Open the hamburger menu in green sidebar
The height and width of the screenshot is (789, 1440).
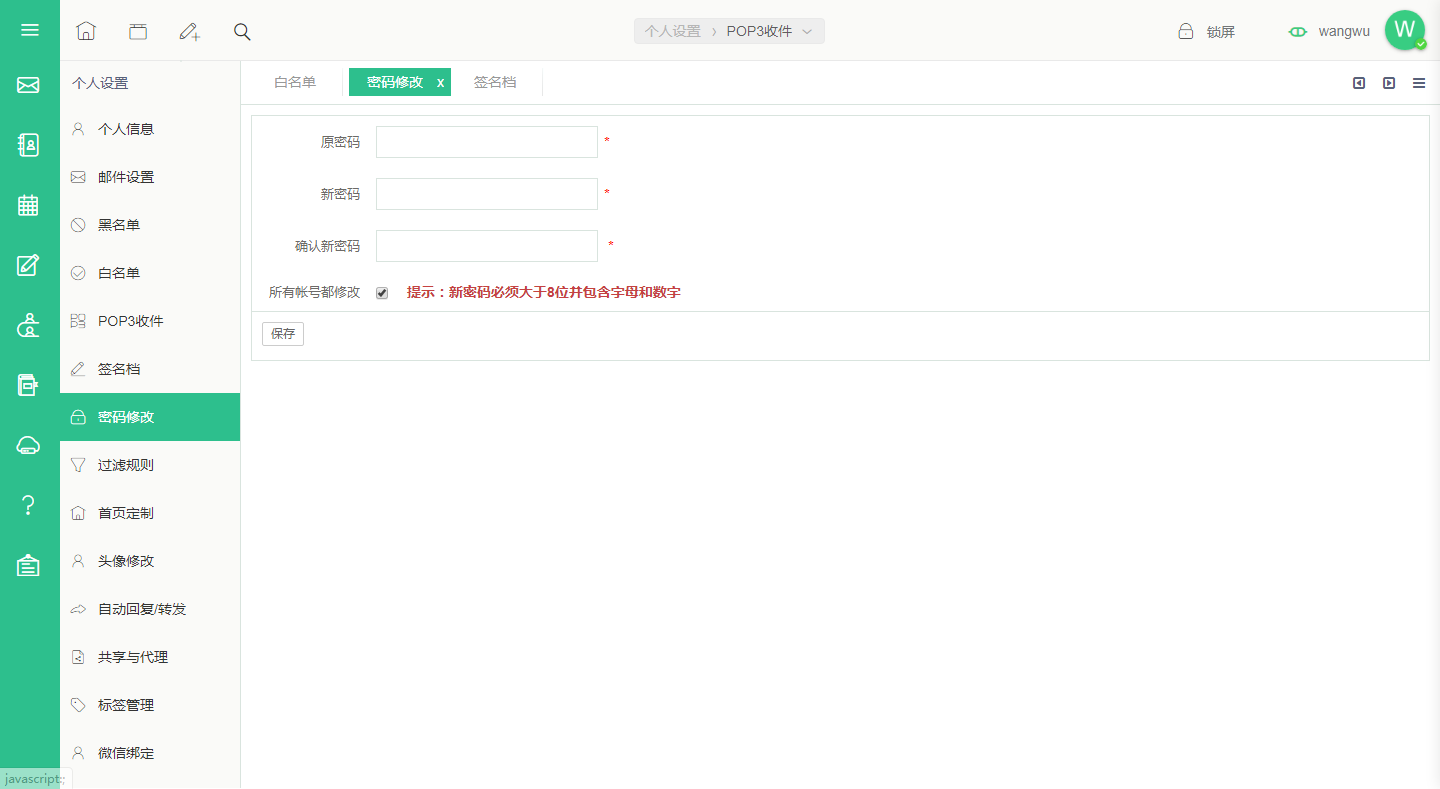point(29,30)
